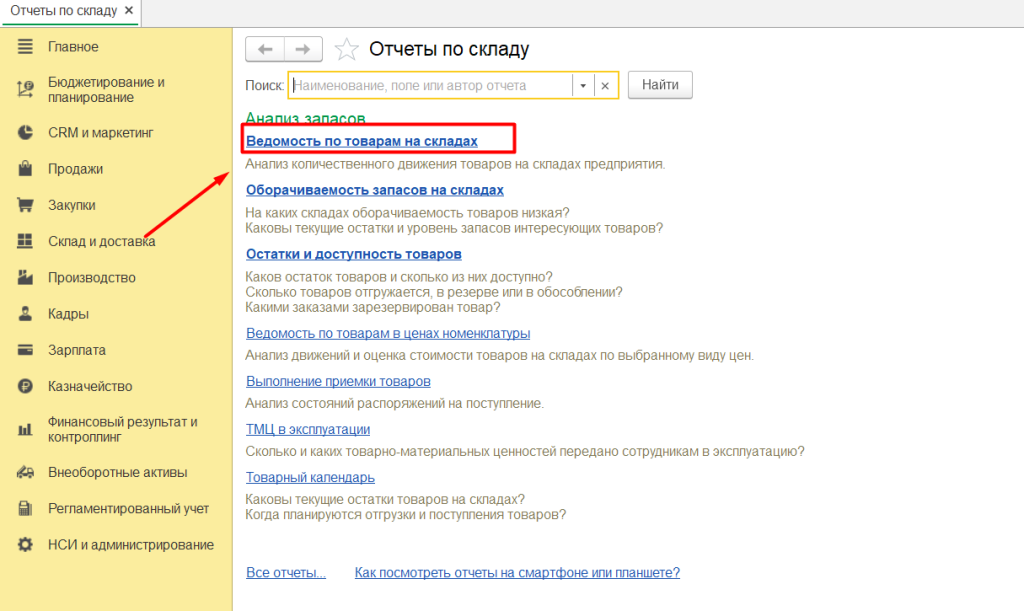Screen dimensions: 1024x611
Task: Close the Отчеты по складу tab
Action: [x=129, y=10]
